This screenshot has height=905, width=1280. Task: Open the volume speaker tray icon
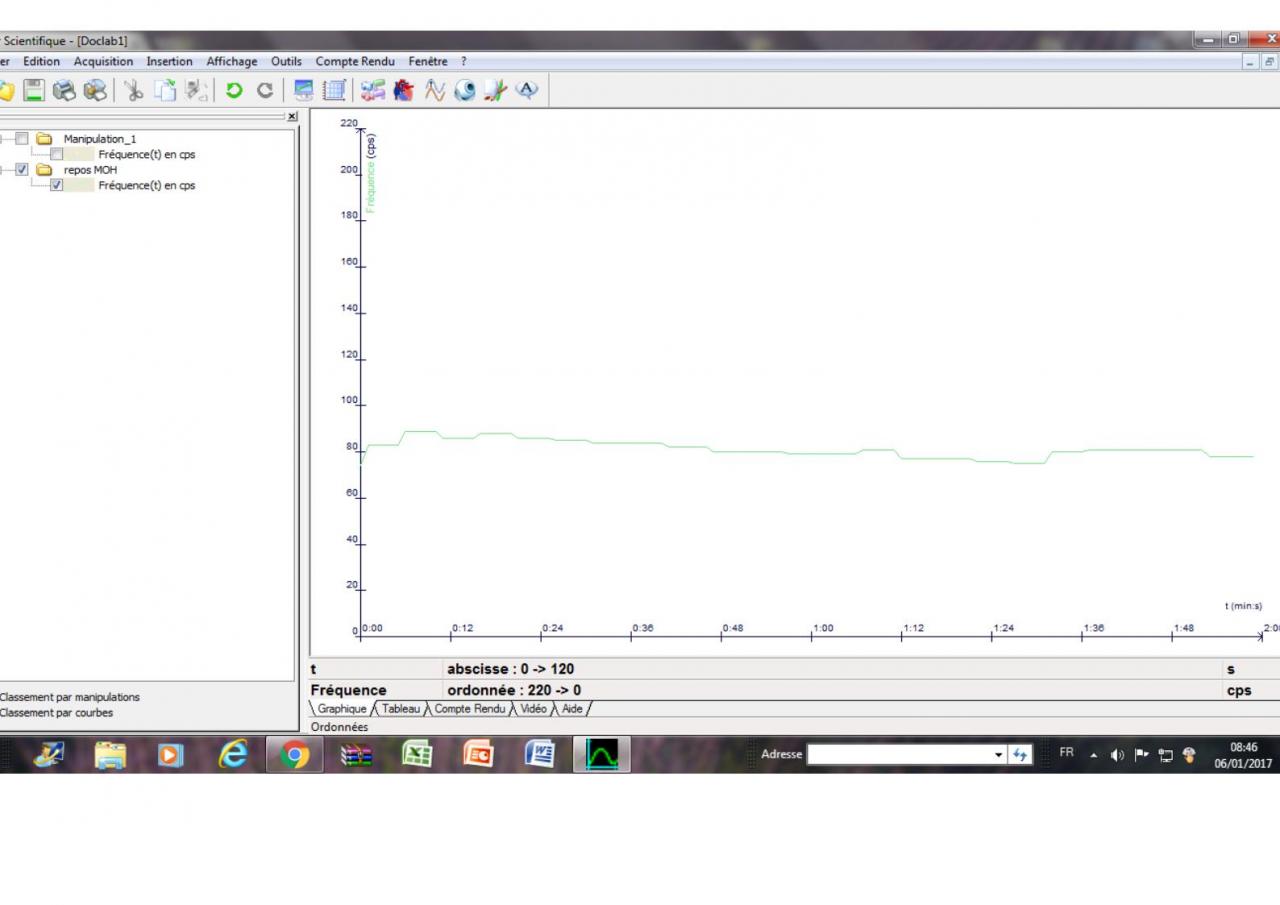point(1117,754)
